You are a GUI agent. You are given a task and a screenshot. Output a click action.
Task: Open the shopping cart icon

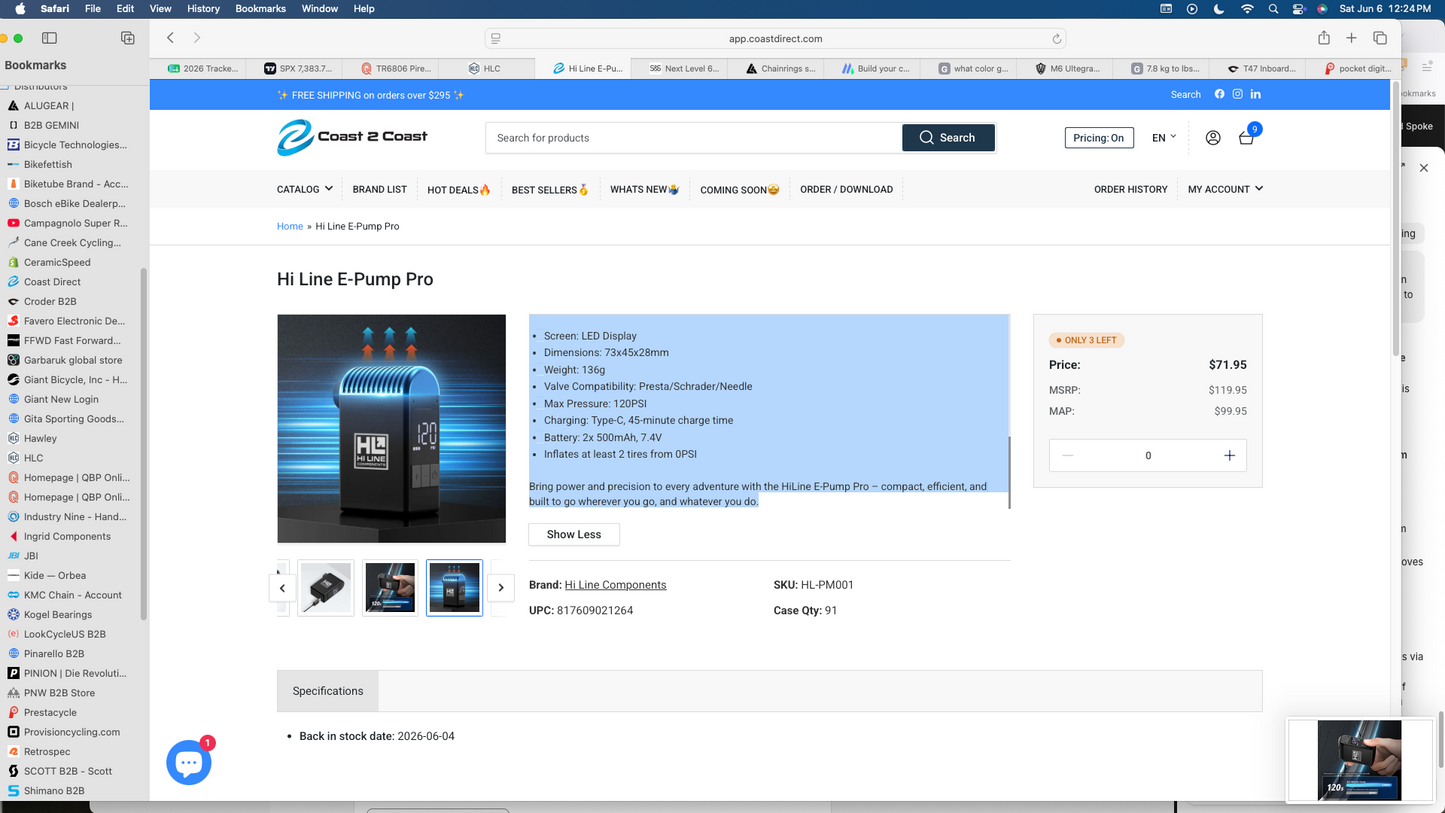pyautogui.click(x=1246, y=138)
